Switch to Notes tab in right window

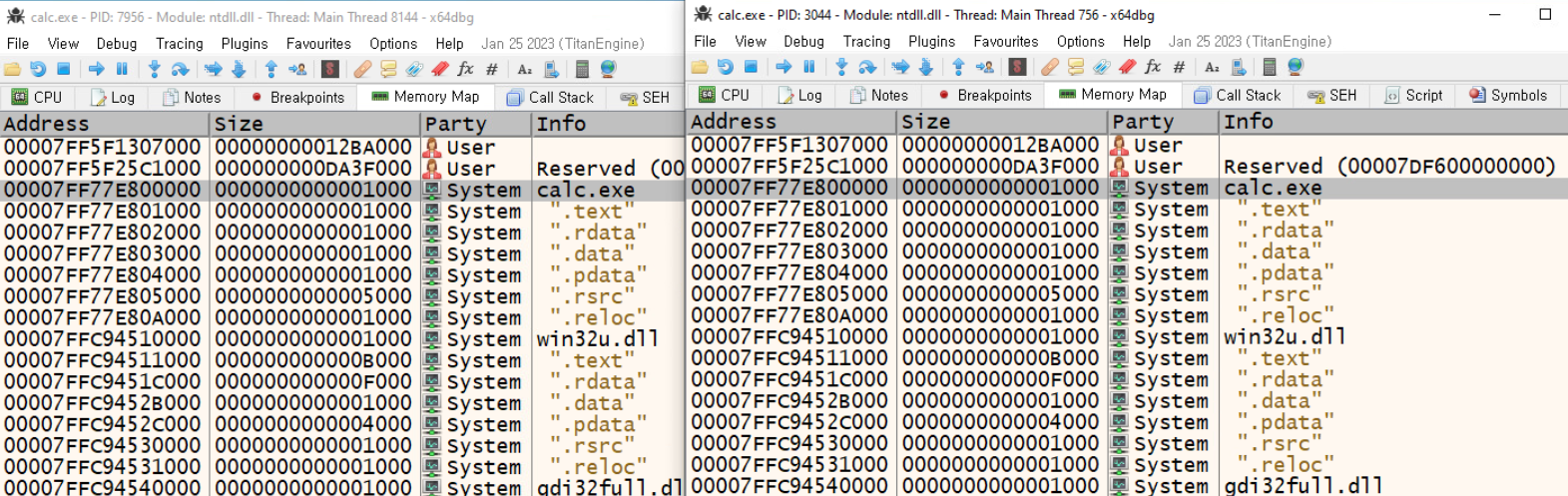coord(879,95)
